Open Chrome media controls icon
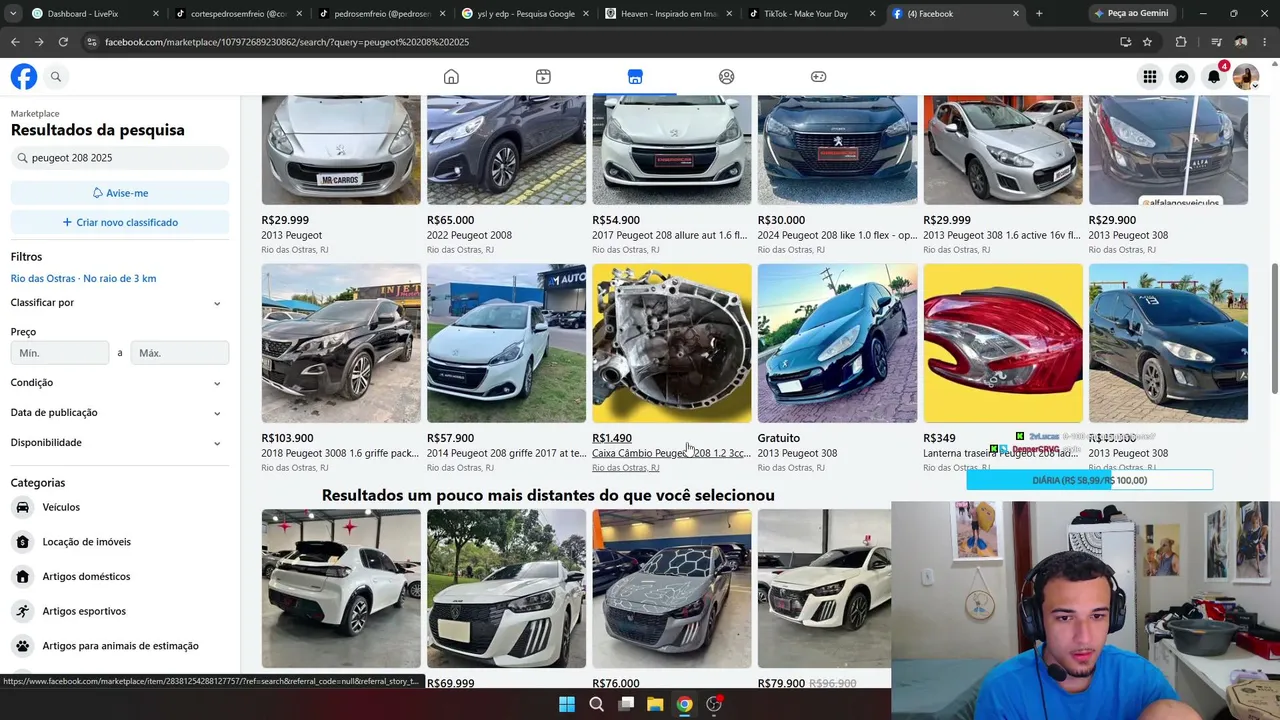 1216,42
